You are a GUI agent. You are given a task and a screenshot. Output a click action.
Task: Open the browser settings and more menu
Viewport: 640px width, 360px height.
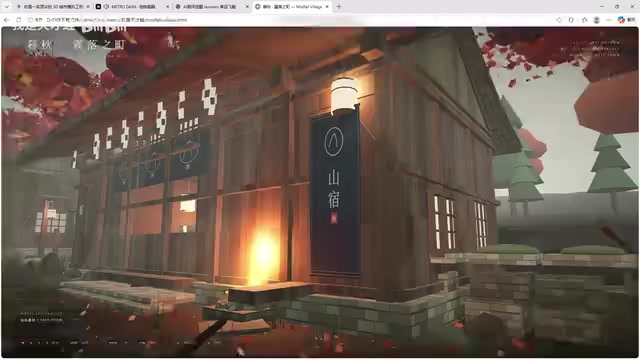(609, 20)
